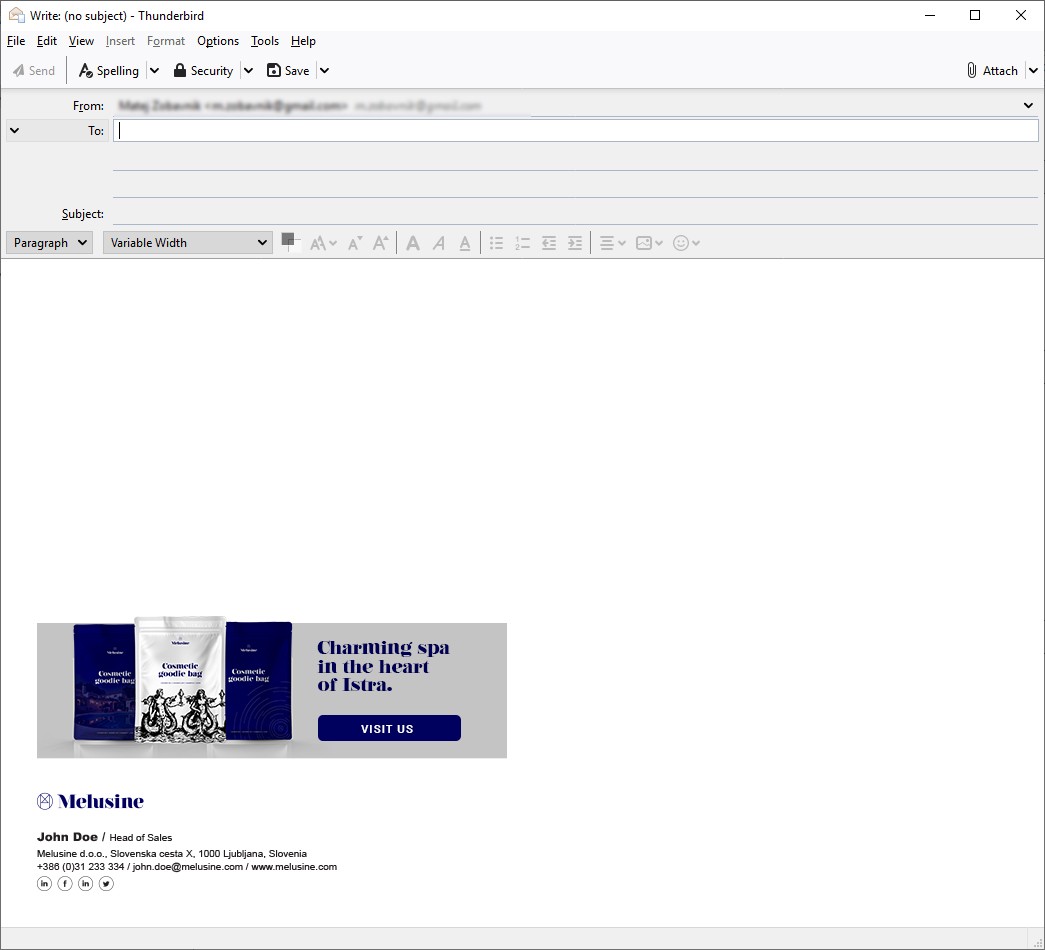
Task: Insert a bulleted list
Action: click(x=496, y=242)
